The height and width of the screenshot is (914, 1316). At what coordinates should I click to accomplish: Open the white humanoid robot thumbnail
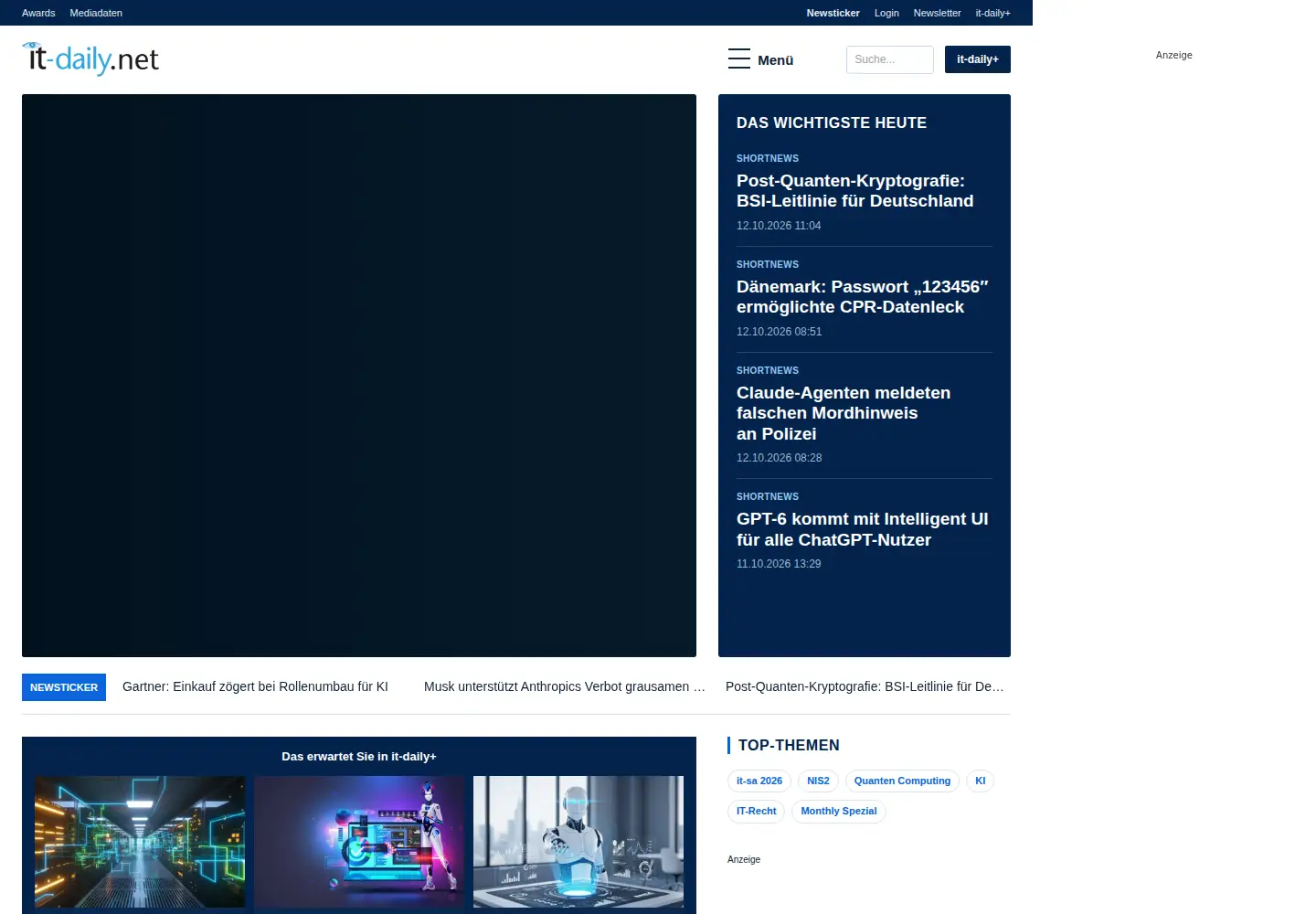tap(578, 842)
